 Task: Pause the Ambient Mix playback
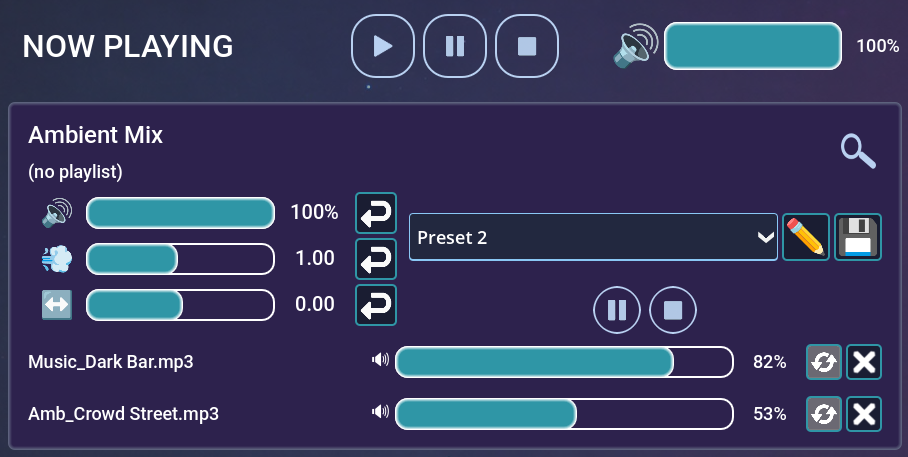[617, 310]
